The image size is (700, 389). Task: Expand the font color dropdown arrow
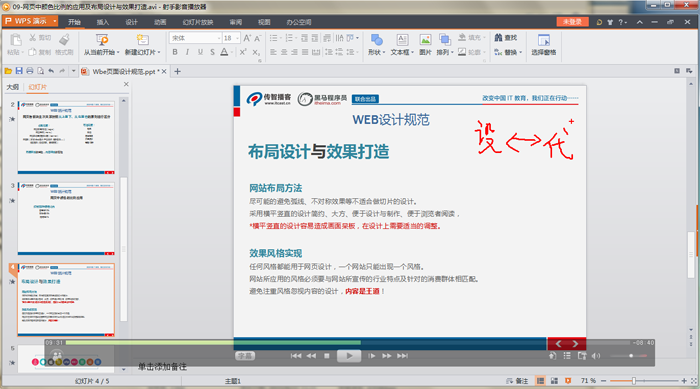[x=232, y=53]
